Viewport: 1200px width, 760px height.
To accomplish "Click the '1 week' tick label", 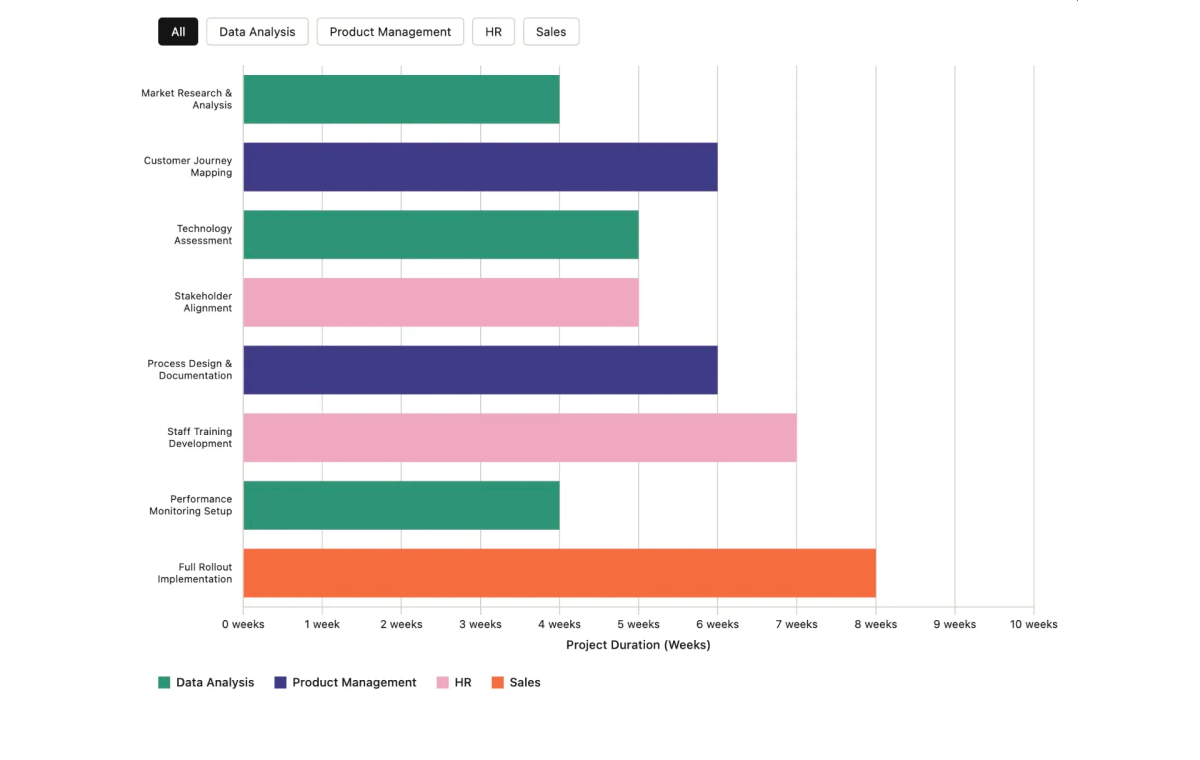I will point(322,624).
